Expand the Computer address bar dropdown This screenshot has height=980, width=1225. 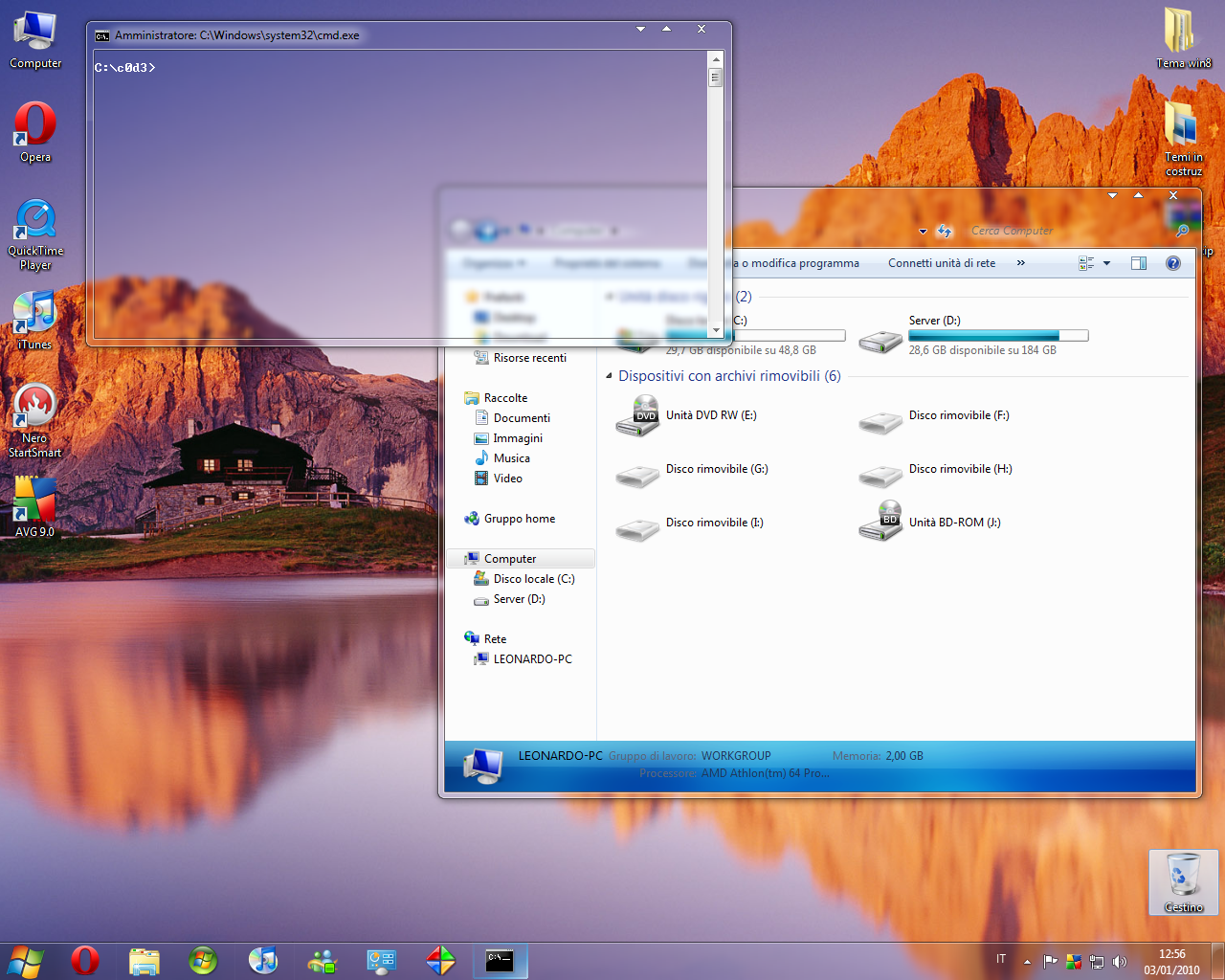click(922, 231)
